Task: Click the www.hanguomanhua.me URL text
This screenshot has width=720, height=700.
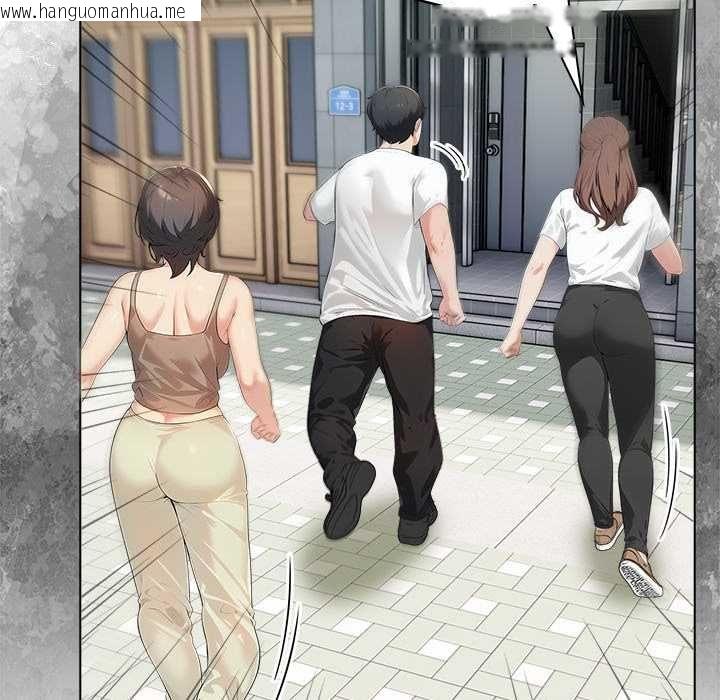Action: tap(93, 12)
